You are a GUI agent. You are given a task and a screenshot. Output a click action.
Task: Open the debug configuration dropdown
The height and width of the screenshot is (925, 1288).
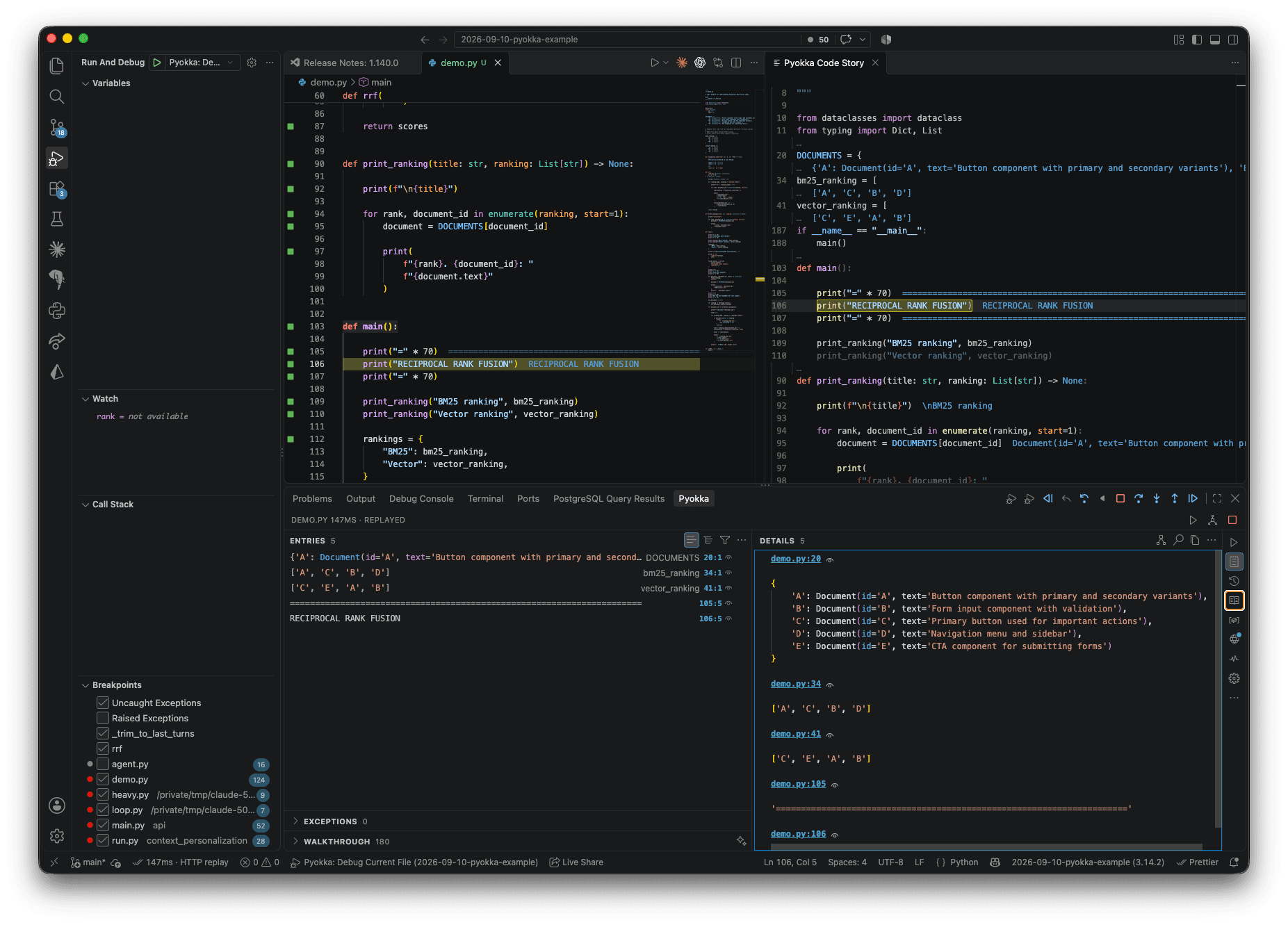[200, 63]
